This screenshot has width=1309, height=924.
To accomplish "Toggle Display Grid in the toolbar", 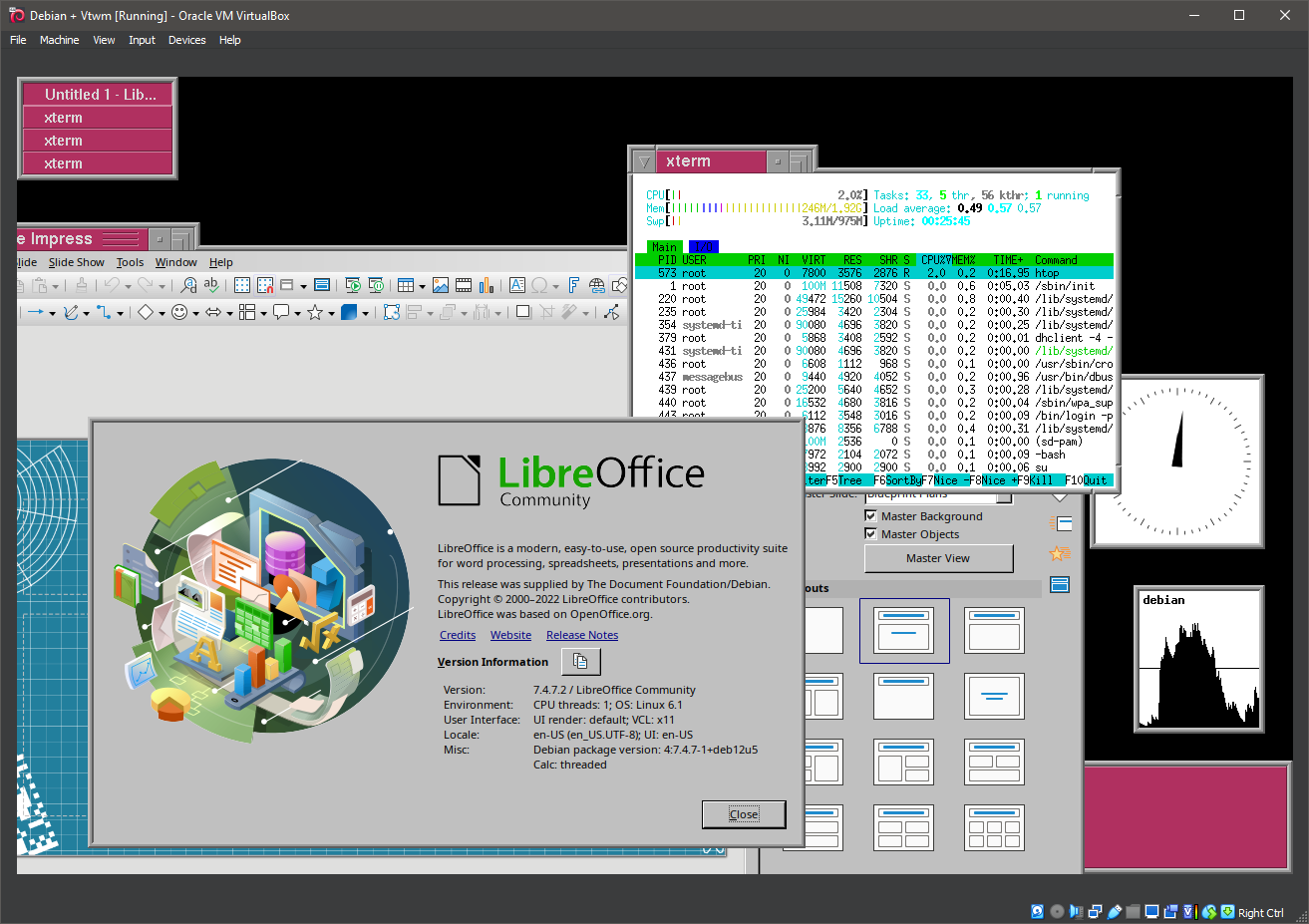I will tap(242, 285).
